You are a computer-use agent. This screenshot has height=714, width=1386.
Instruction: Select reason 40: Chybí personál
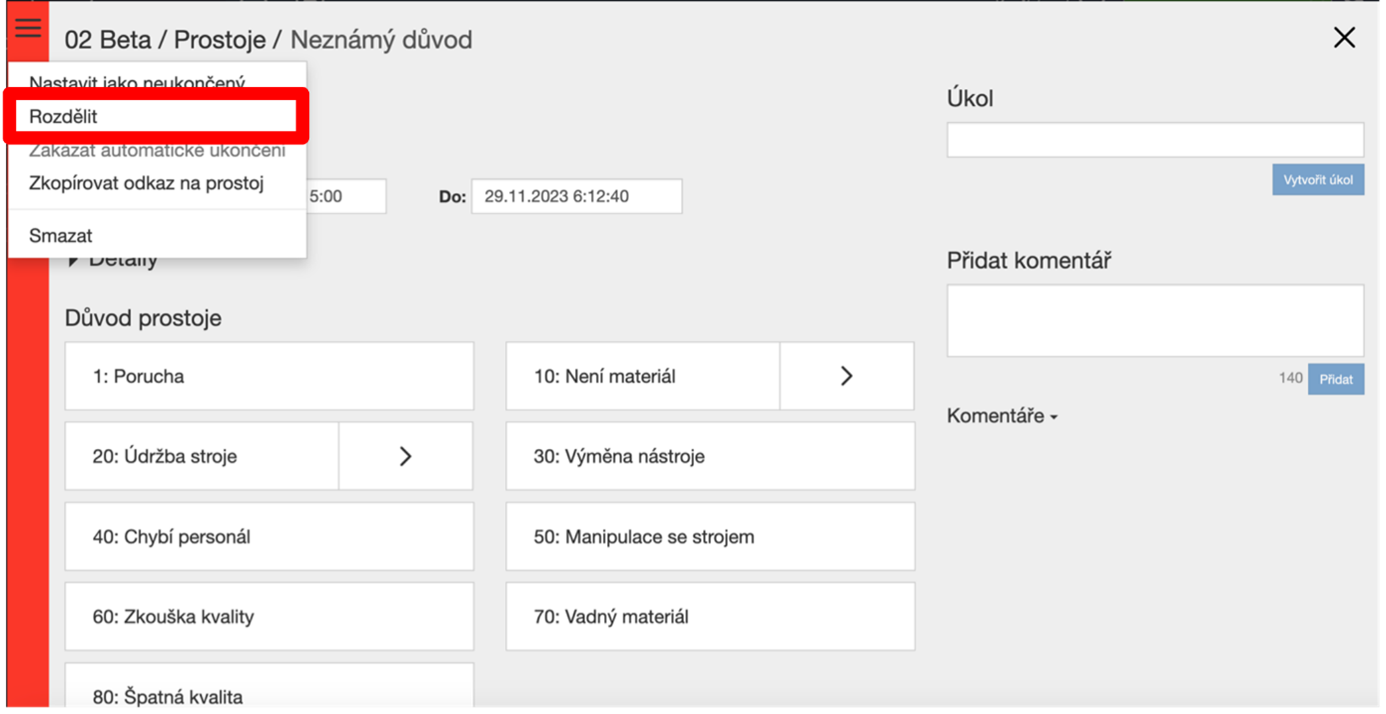(x=269, y=536)
